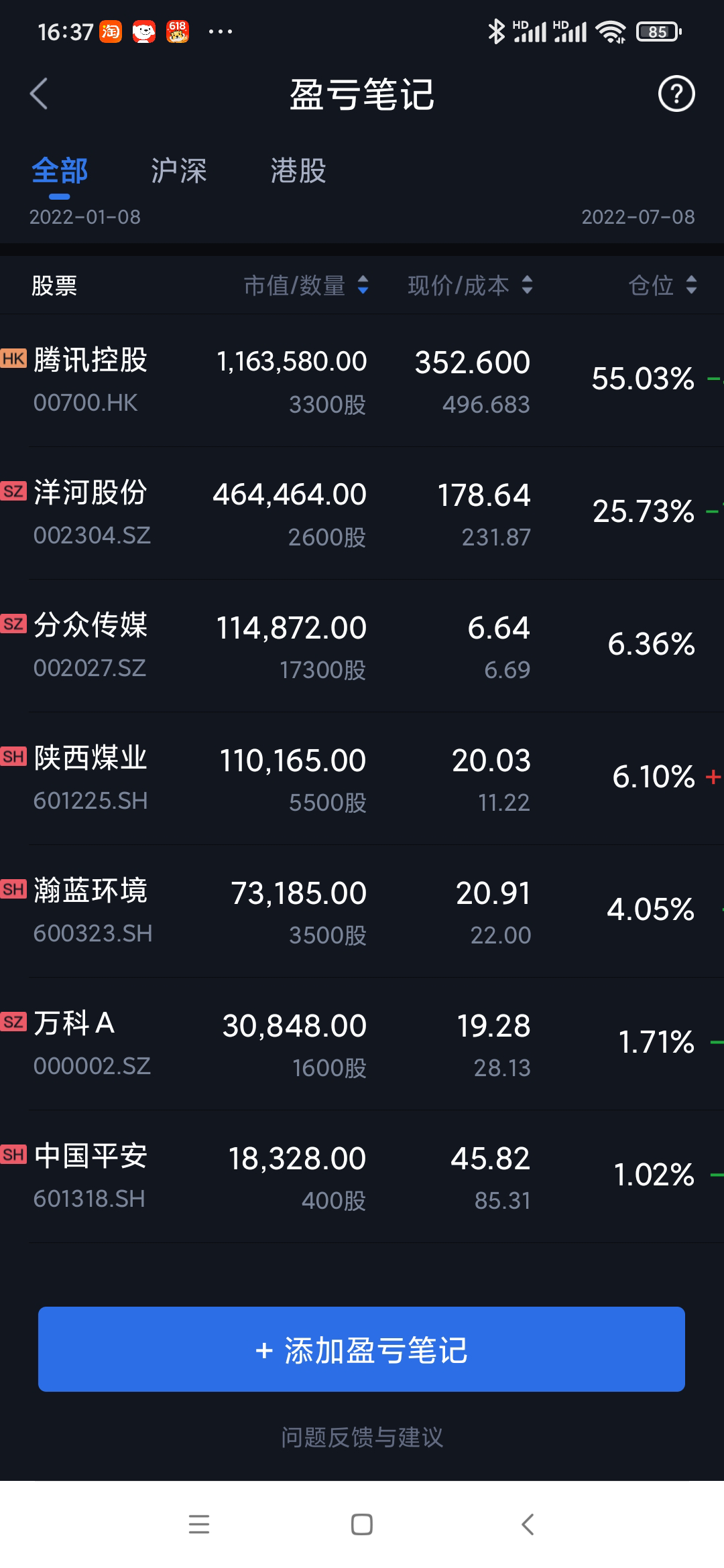Sort by 仓位 column

(662, 285)
